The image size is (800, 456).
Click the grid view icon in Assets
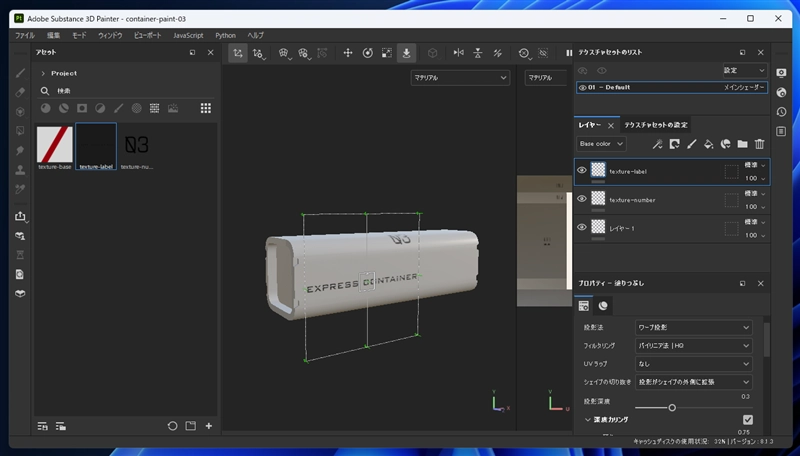click(x=206, y=108)
